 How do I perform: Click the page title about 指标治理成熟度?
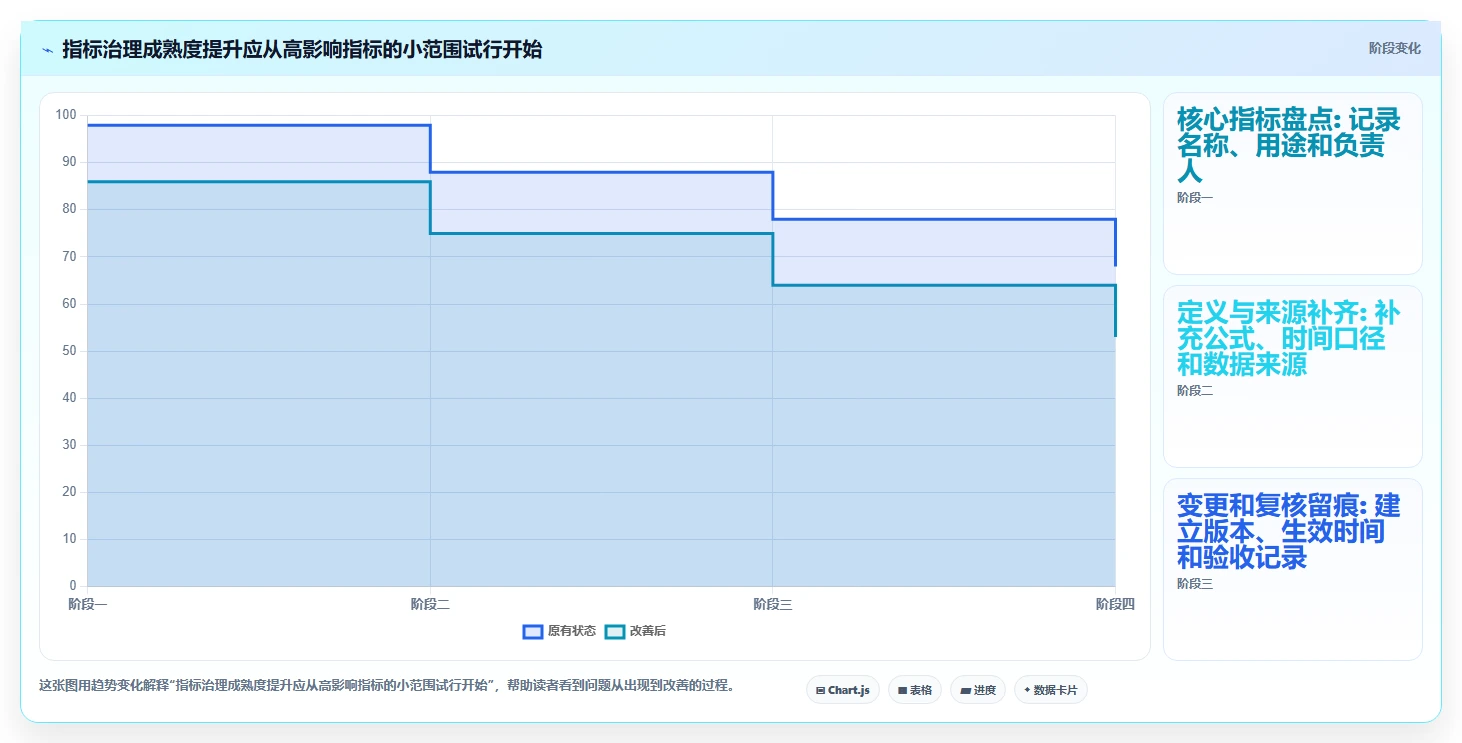click(x=302, y=50)
